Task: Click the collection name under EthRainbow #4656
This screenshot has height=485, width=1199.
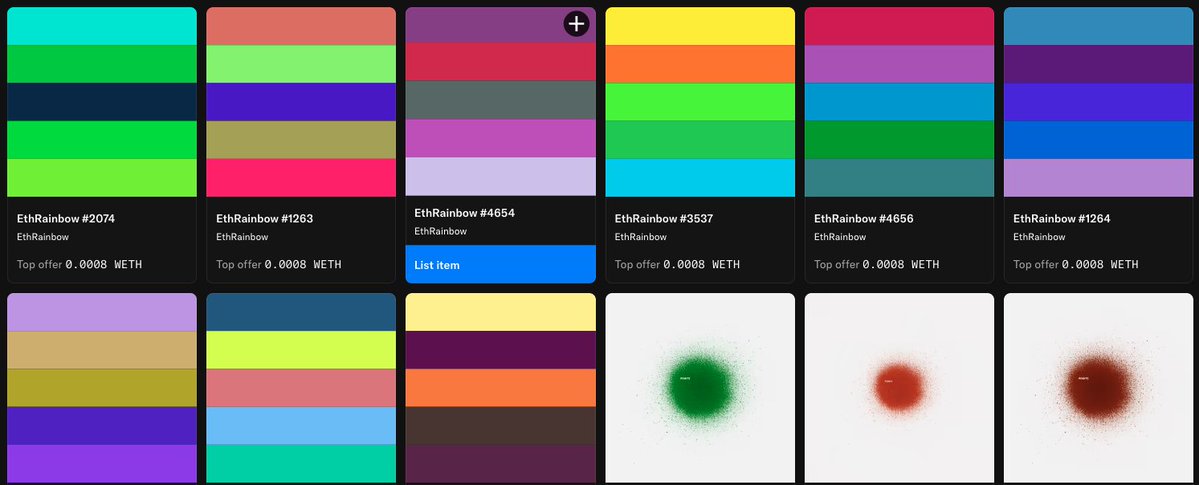Action: pos(840,237)
